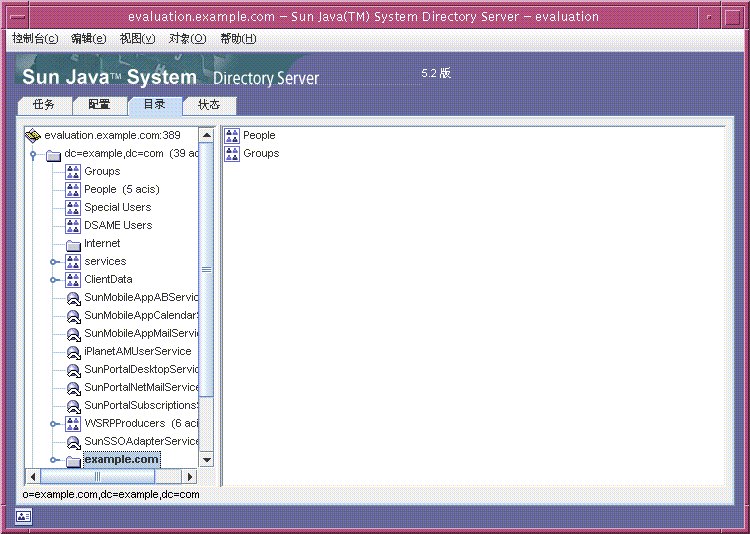
Task: Select the example.com label in tree
Action: (121, 459)
